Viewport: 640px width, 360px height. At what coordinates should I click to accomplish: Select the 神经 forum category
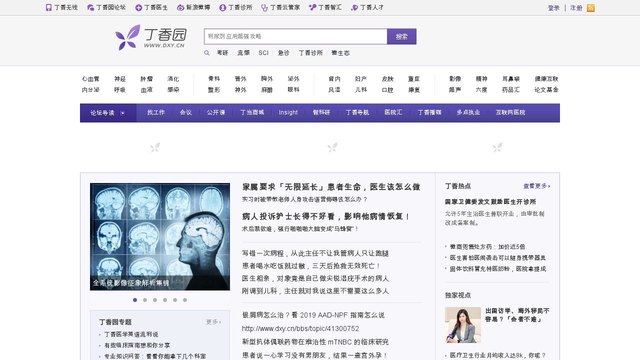pyautogui.click(x=120, y=79)
